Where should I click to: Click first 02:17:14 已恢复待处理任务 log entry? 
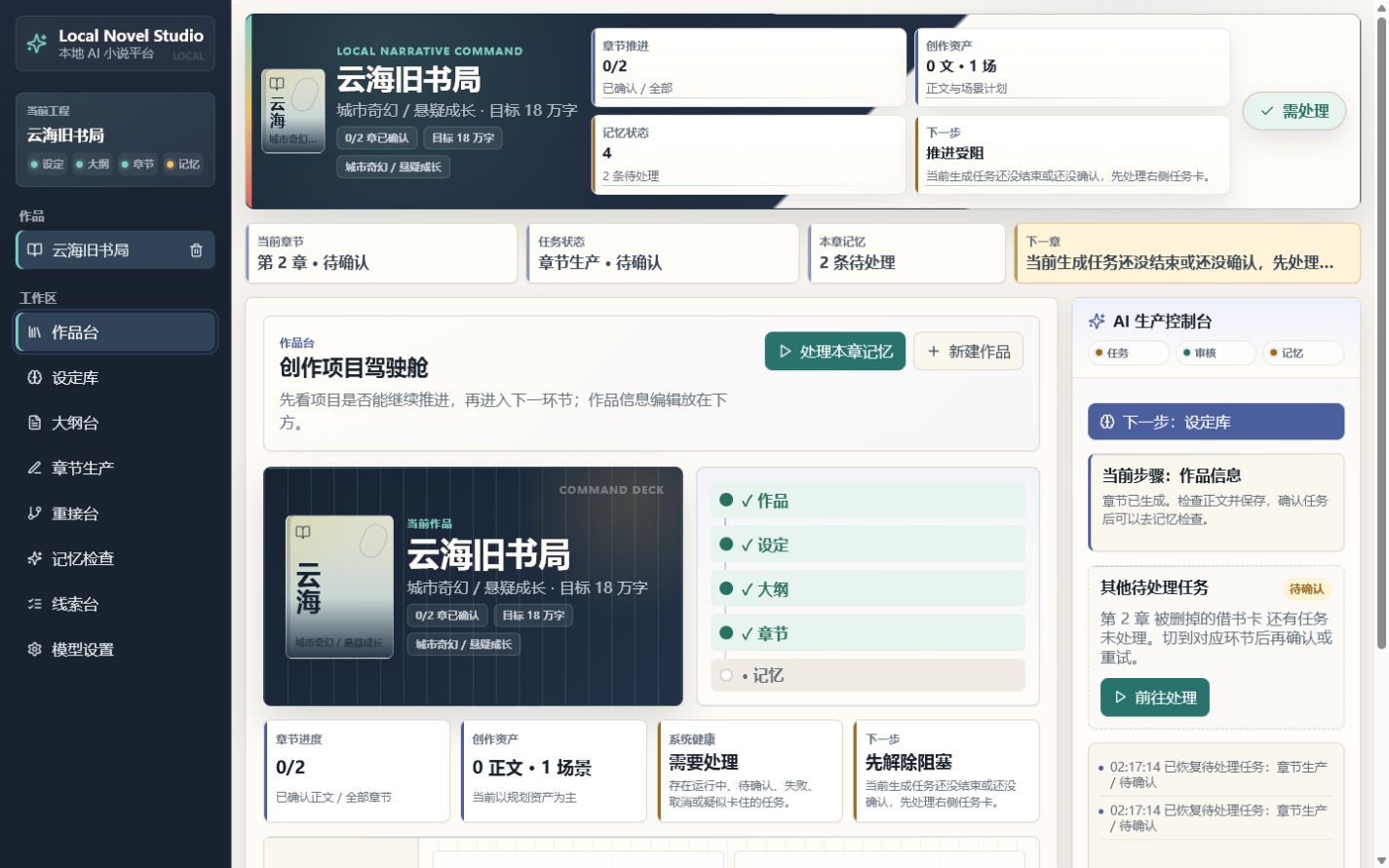(1215, 774)
